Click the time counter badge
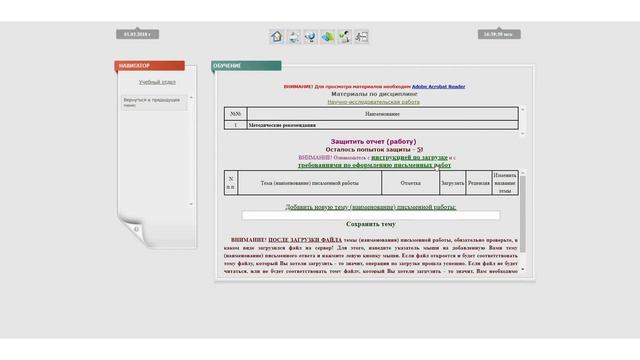This screenshot has width=640, height=360. pos(499,34)
